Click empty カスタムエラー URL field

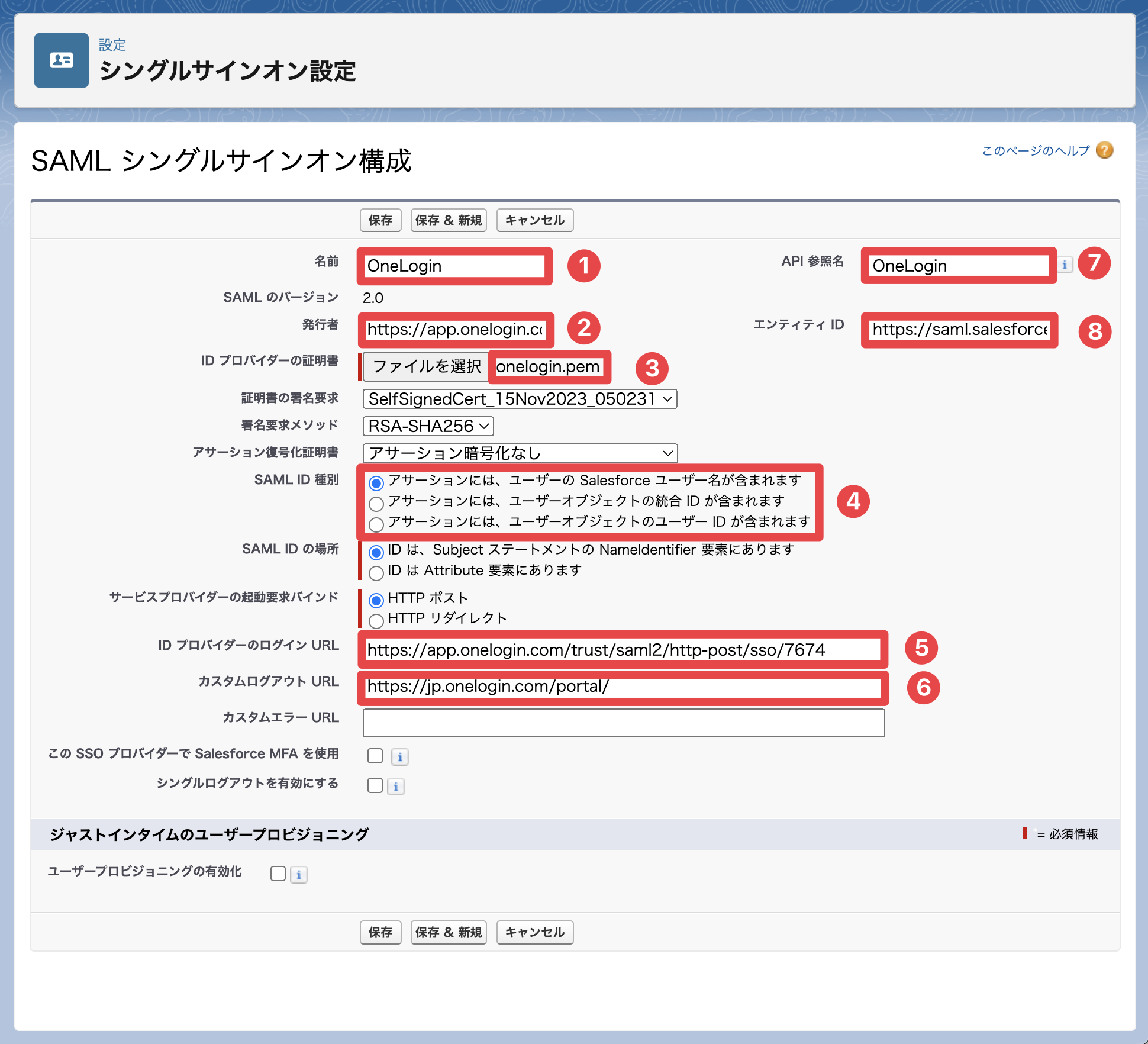pos(624,723)
